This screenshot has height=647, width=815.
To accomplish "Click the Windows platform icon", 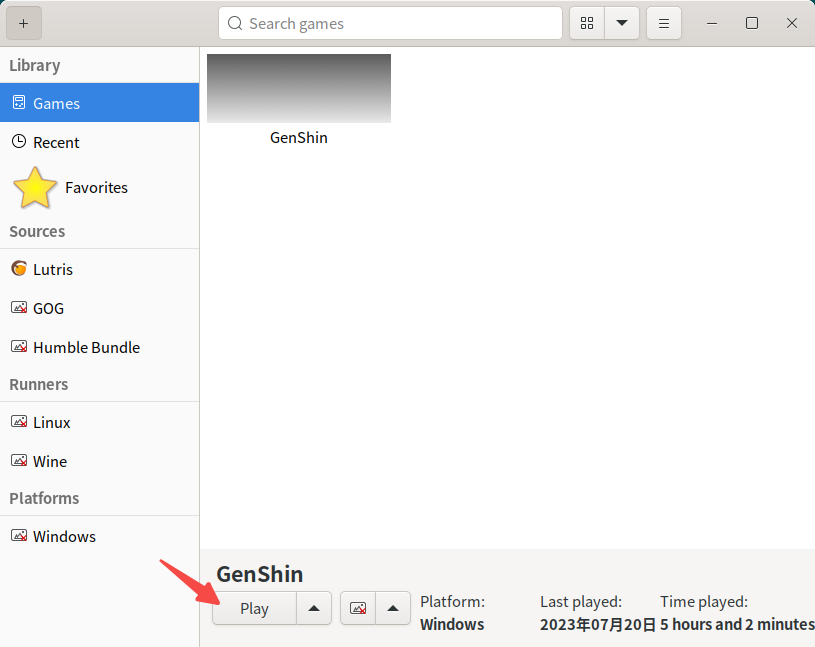I will coord(19,535).
